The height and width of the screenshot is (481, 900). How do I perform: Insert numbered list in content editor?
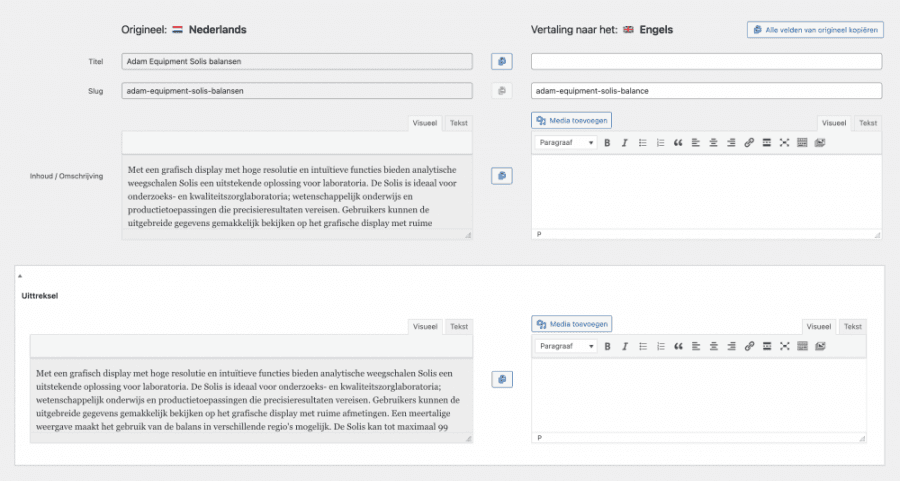(x=660, y=143)
